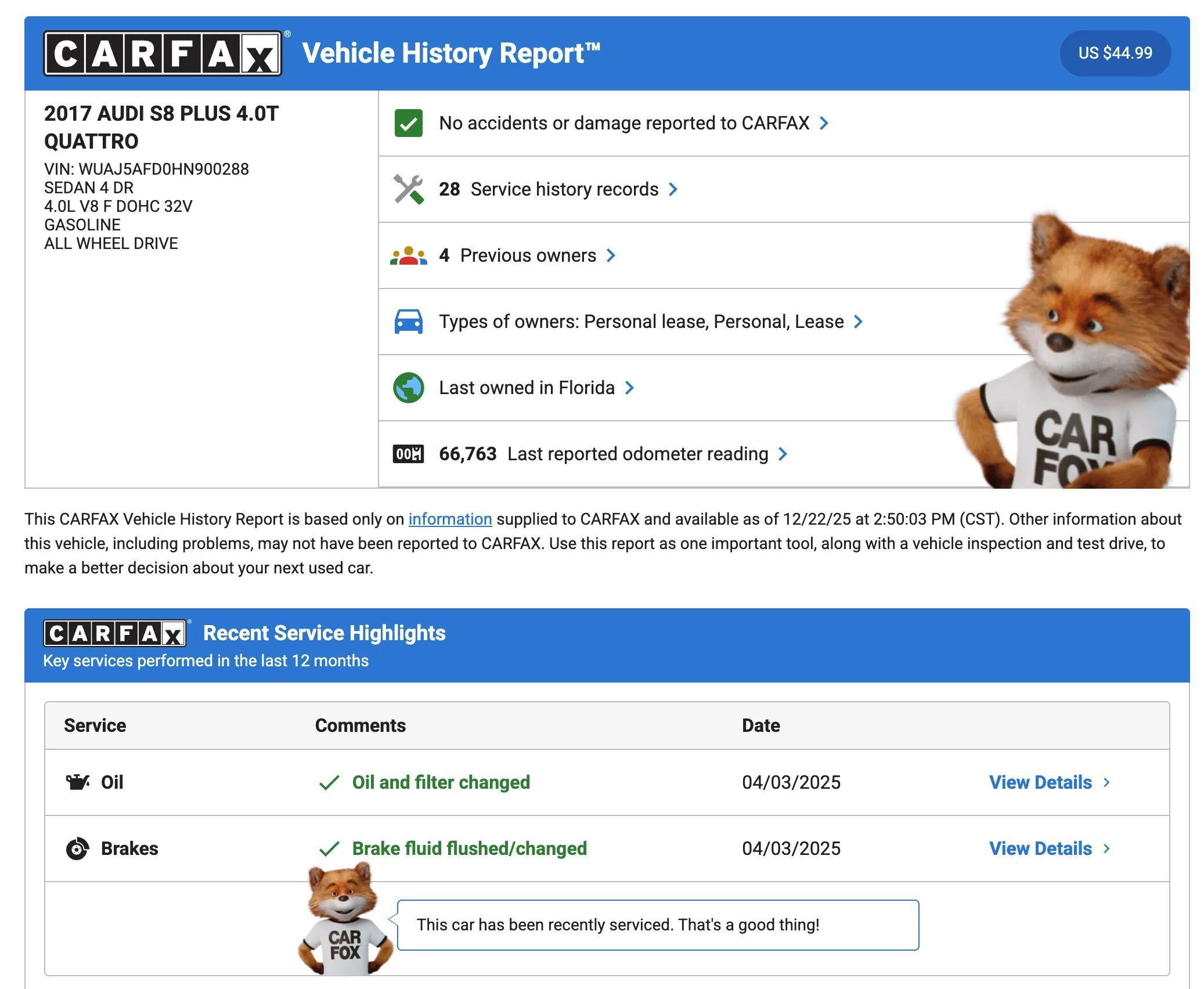The width and height of the screenshot is (1204, 989).
Task: Click the brake disc icon beside Brakes
Action: (77, 849)
